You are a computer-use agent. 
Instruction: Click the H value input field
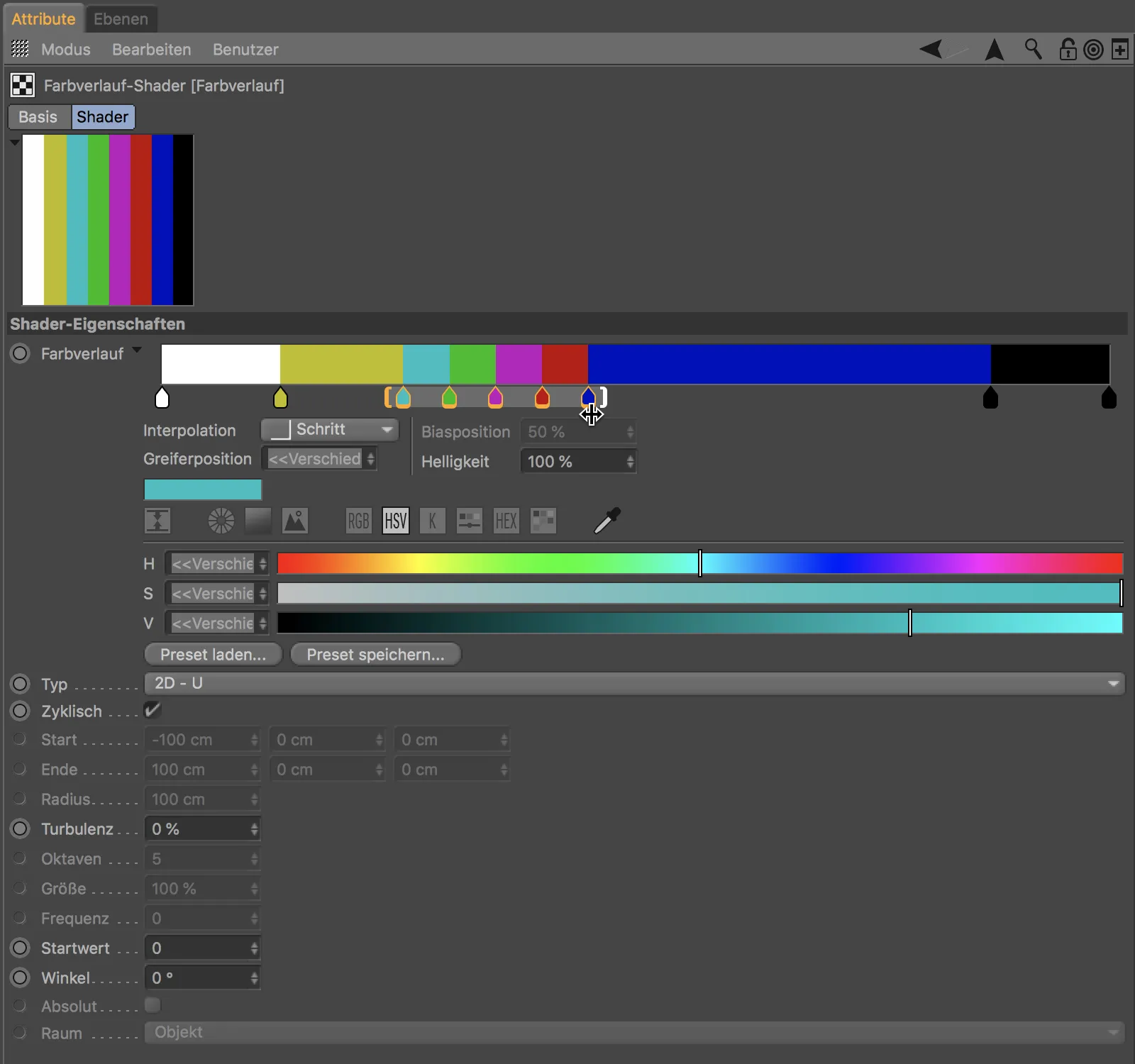[x=216, y=564]
